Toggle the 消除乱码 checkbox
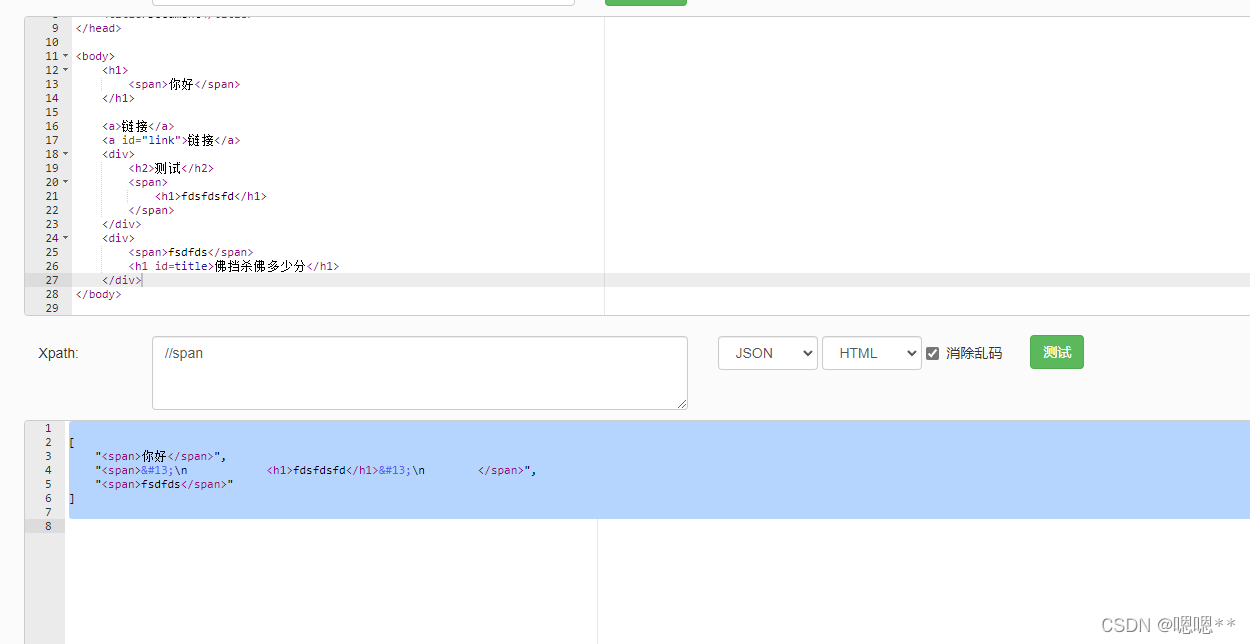This screenshot has height=644, width=1250. click(932, 353)
